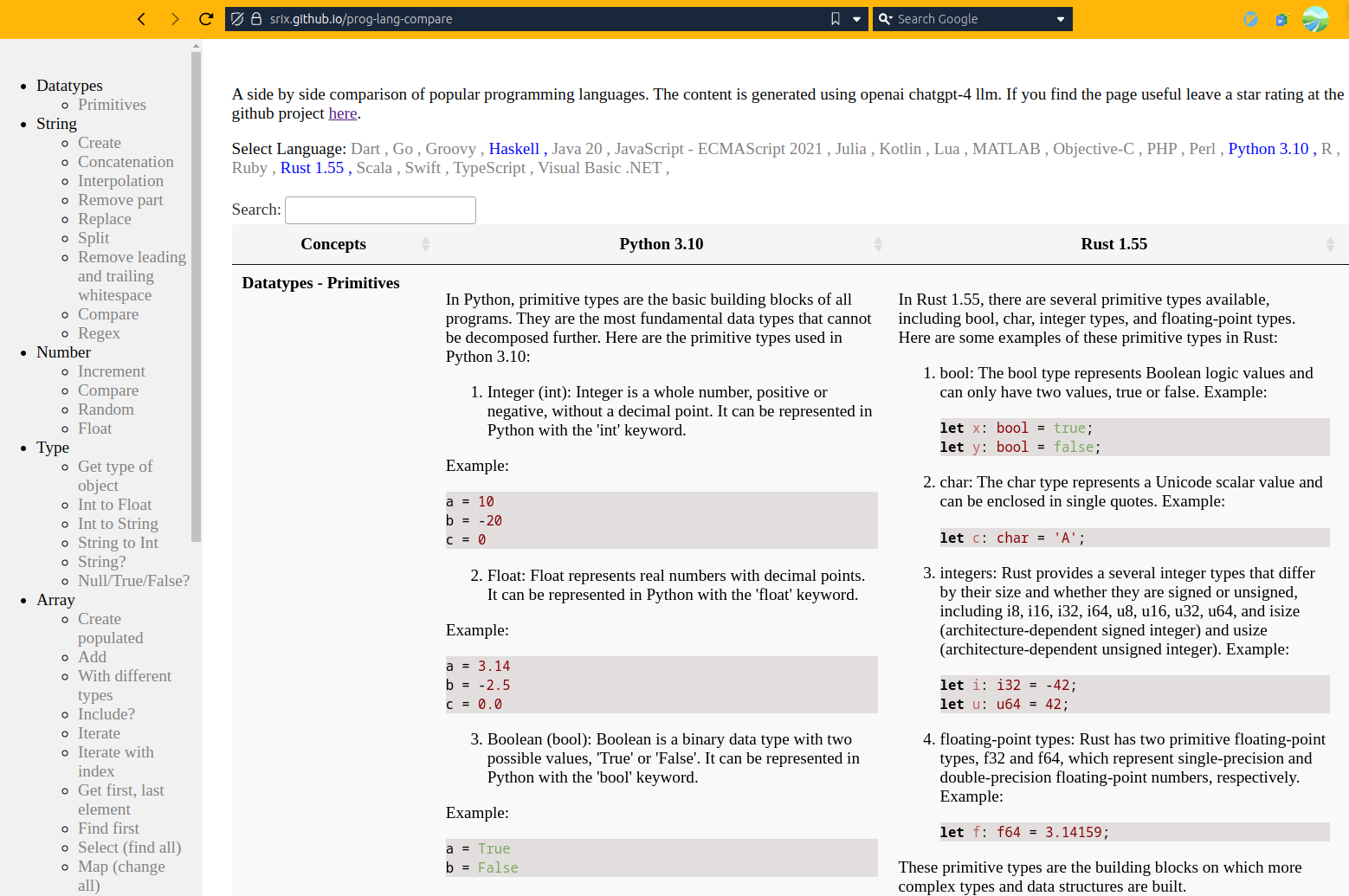Click the padlock site info icon
1349x896 pixels.
click(256, 19)
